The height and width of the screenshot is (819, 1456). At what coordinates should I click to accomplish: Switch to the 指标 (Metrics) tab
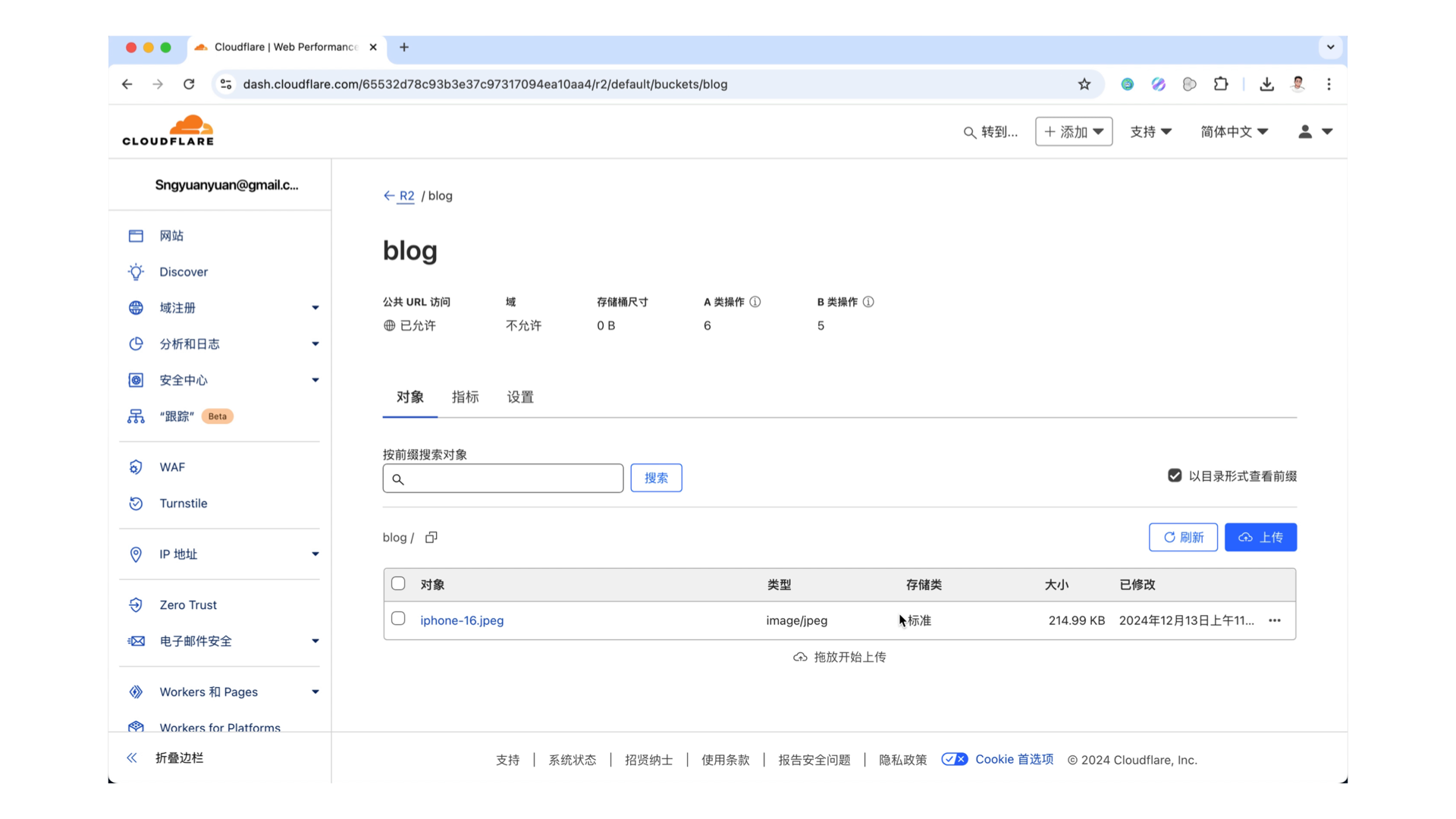(465, 397)
